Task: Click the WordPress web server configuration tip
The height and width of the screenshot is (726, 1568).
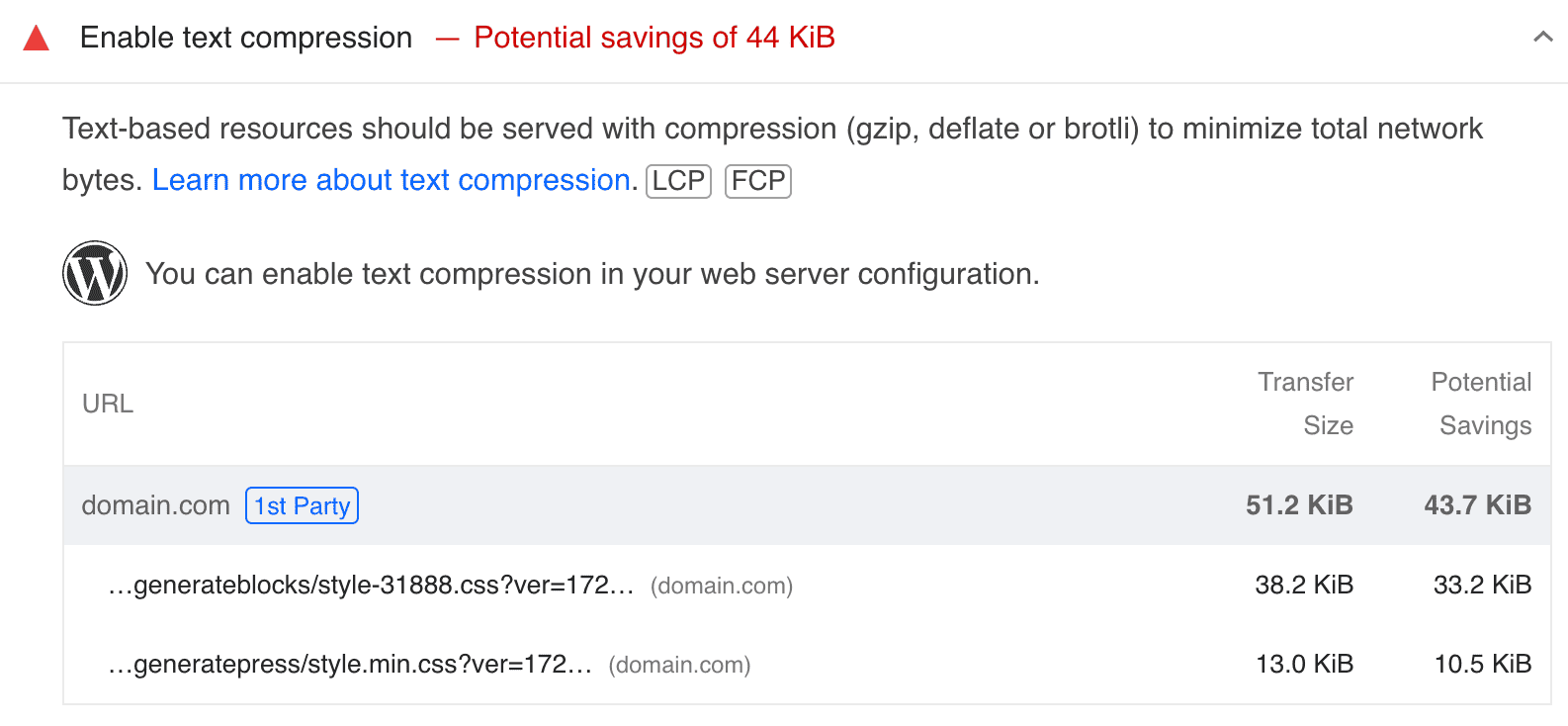Action: (x=592, y=274)
